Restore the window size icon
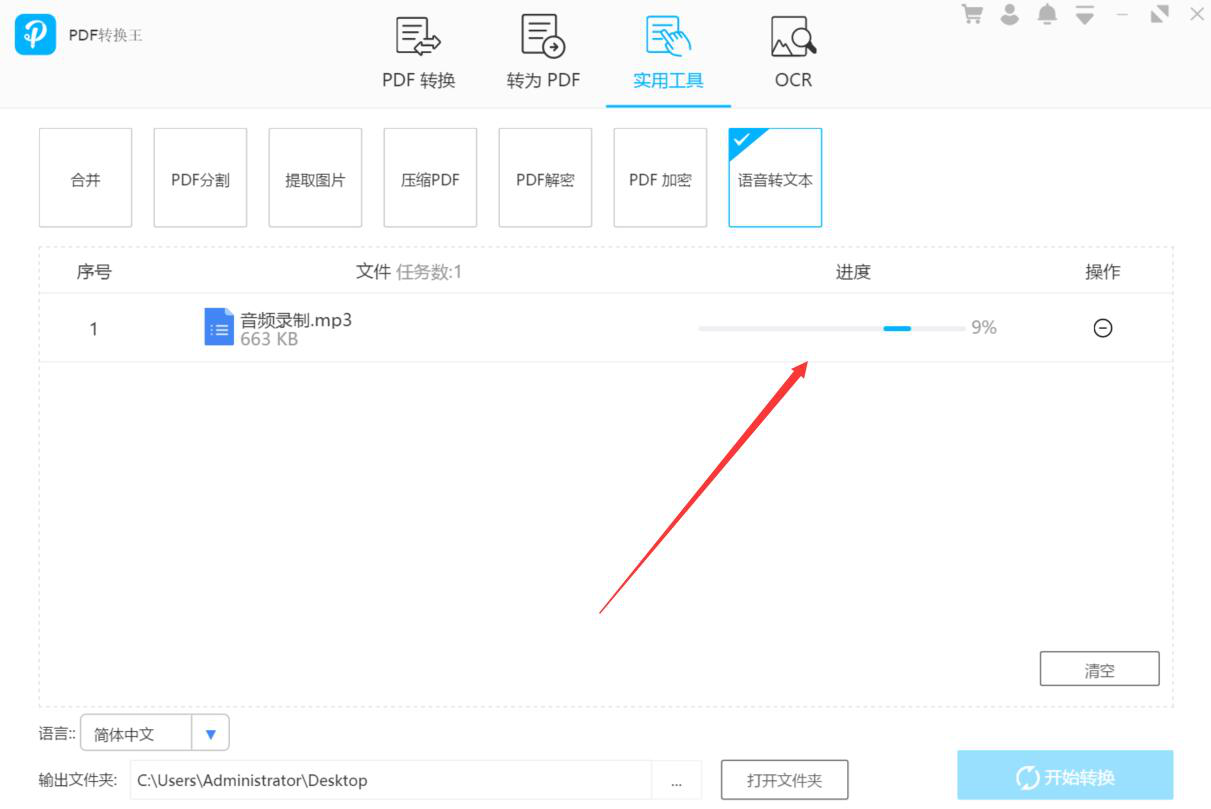Screen dimensions: 1211x809 [1160, 15]
